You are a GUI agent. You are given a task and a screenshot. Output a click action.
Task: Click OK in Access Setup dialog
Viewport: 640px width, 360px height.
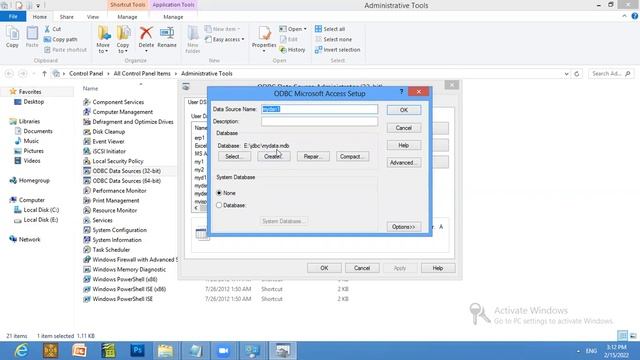(404, 110)
